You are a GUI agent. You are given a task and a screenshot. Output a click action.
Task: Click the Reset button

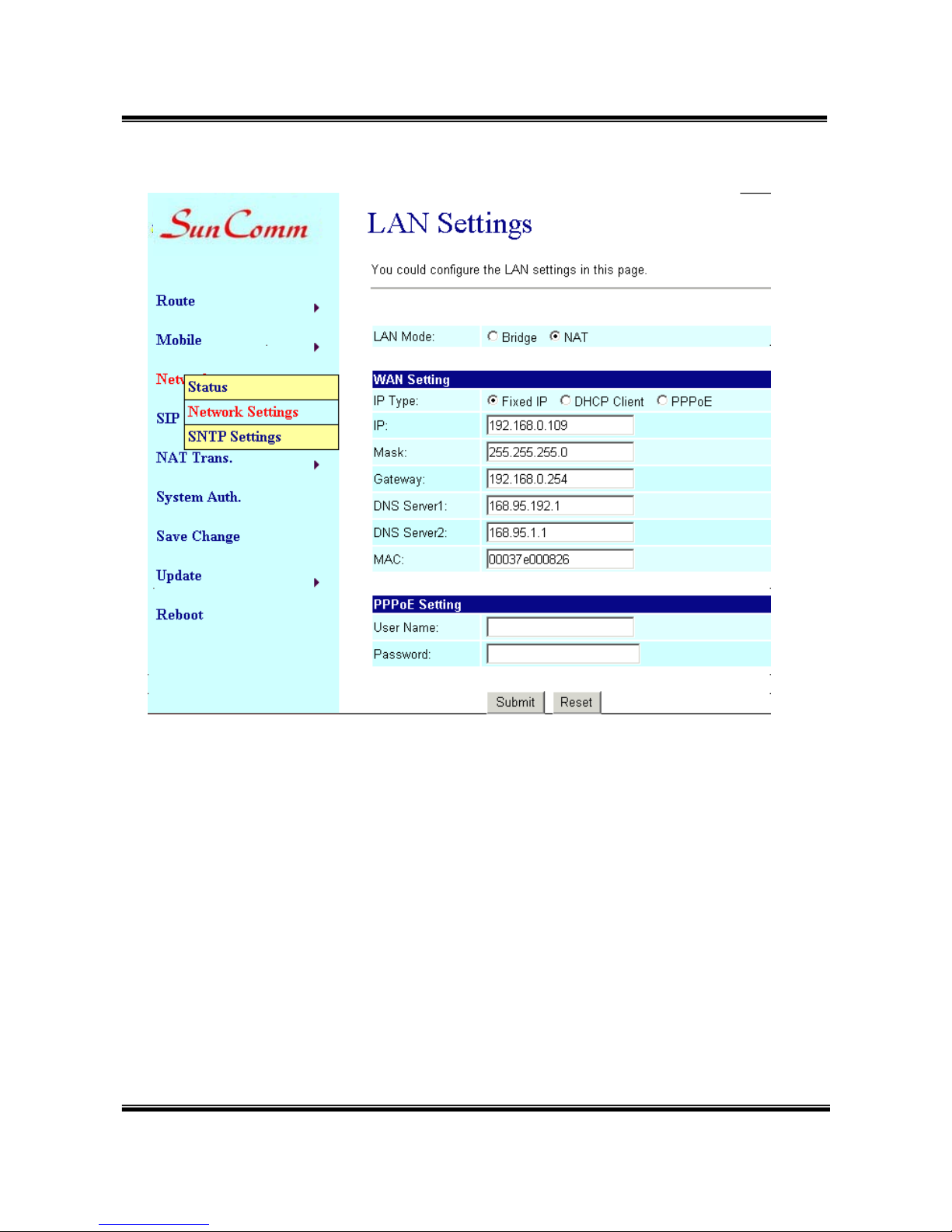pyautogui.click(x=576, y=702)
